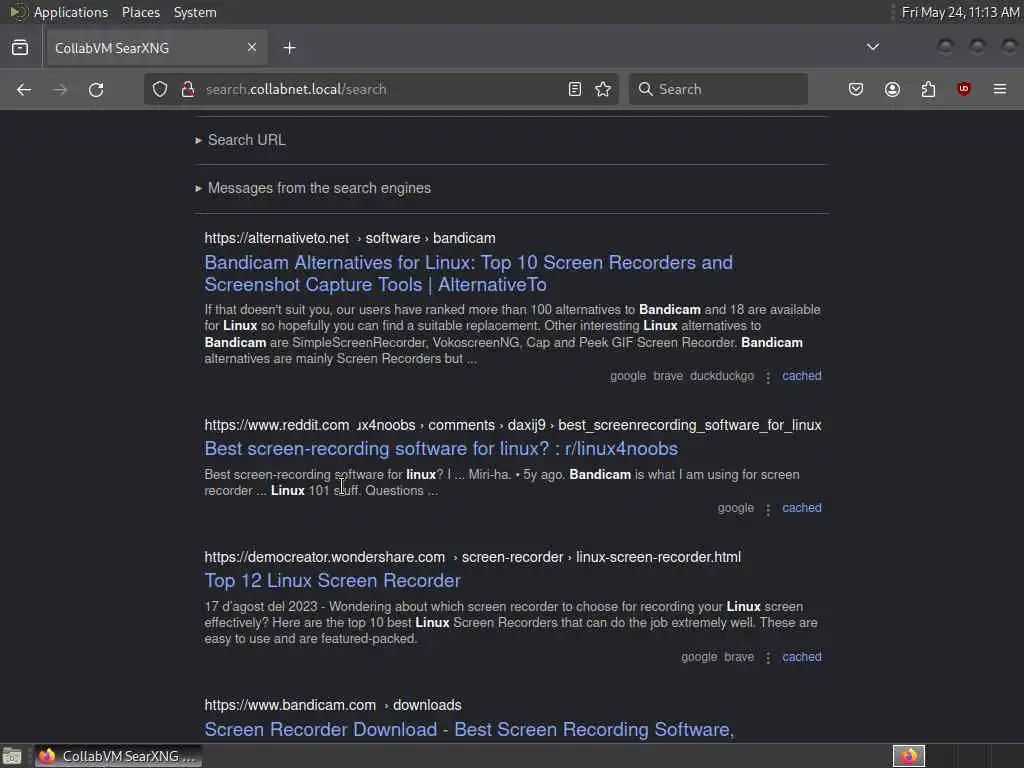This screenshot has width=1024, height=768.
Task: Click the www.bandicam.com URL breadcrumb
Action: (x=333, y=705)
